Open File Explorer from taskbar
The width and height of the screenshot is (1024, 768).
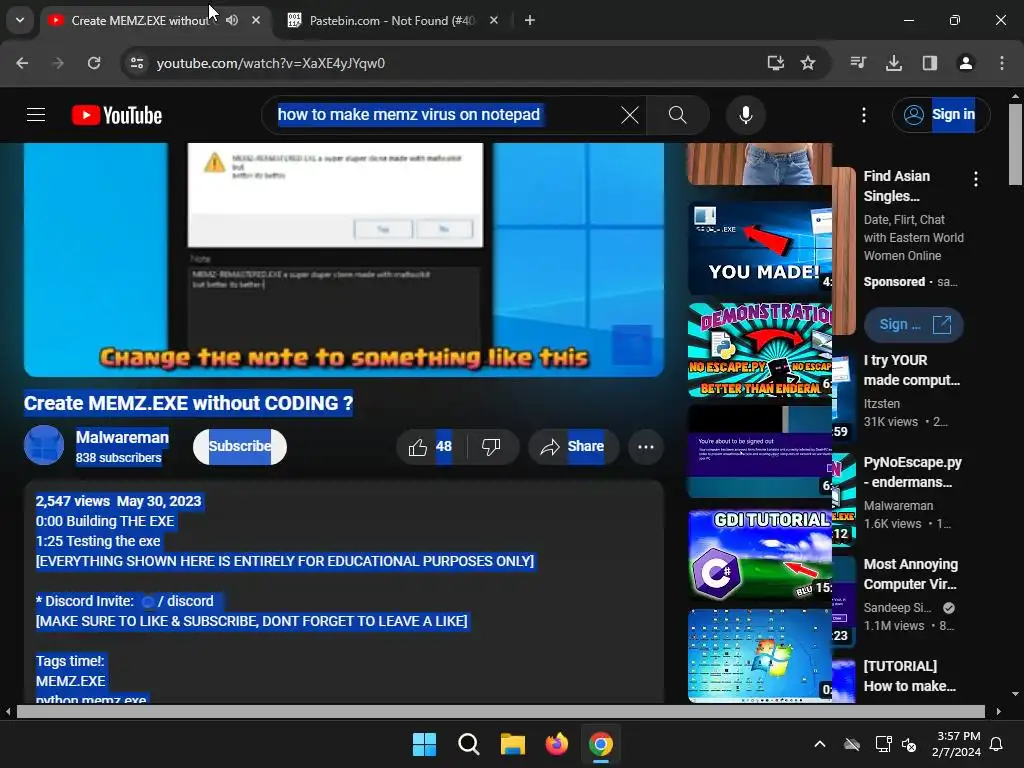coord(513,744)
